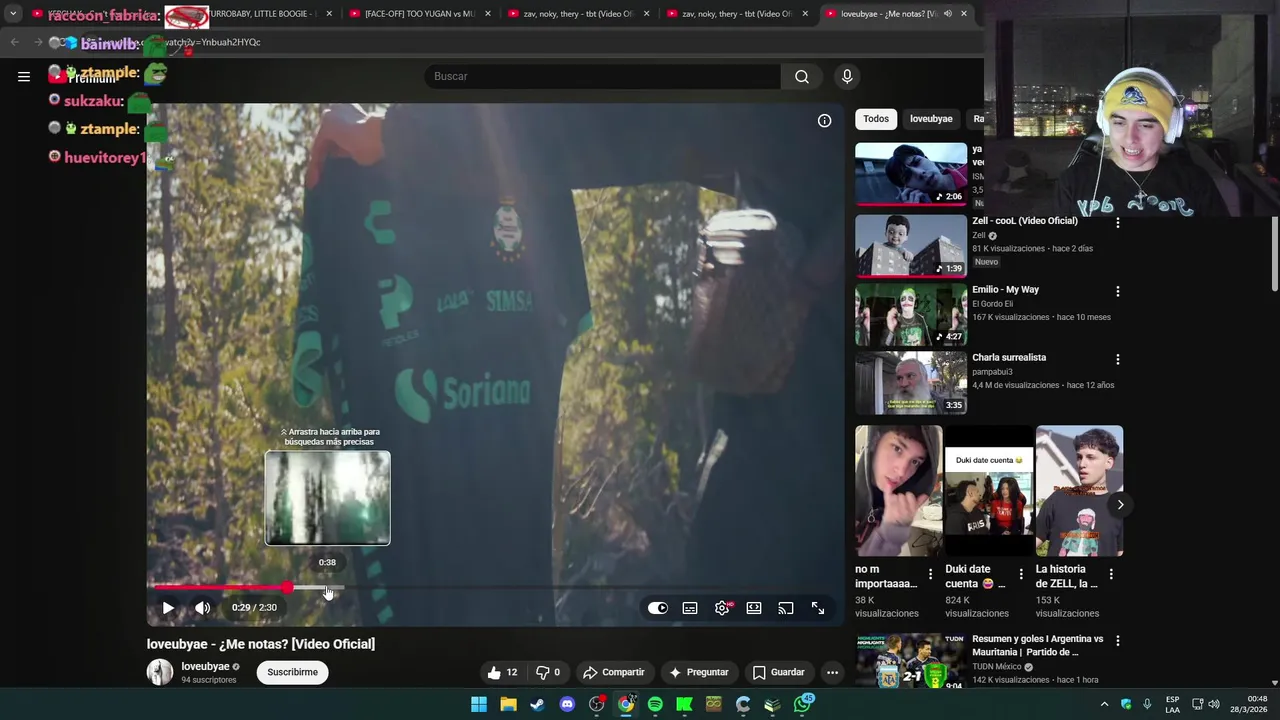Open options menu for Zell - cooL

click(x=1118, y=223)
